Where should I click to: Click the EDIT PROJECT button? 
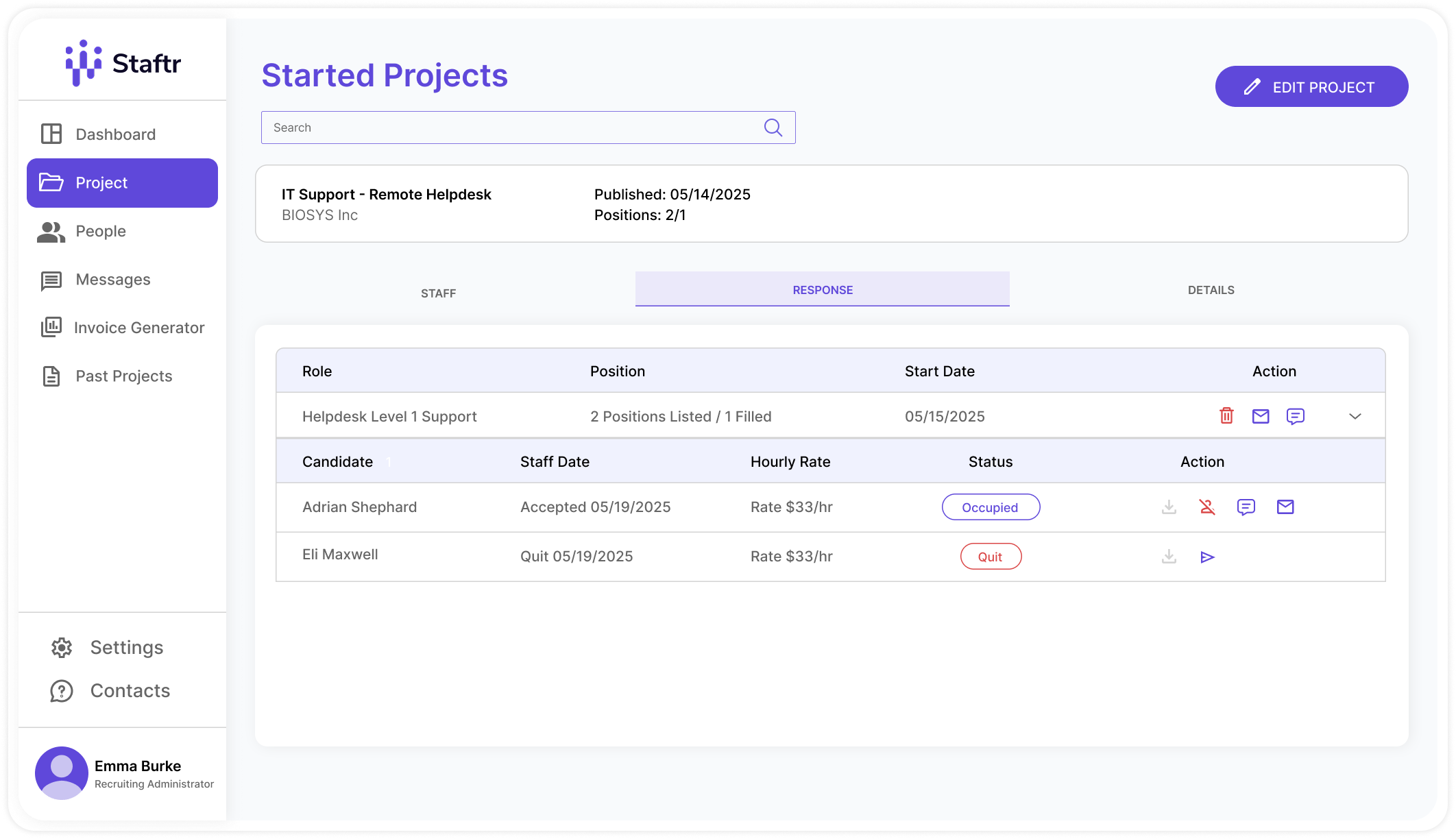point(1311,87)
